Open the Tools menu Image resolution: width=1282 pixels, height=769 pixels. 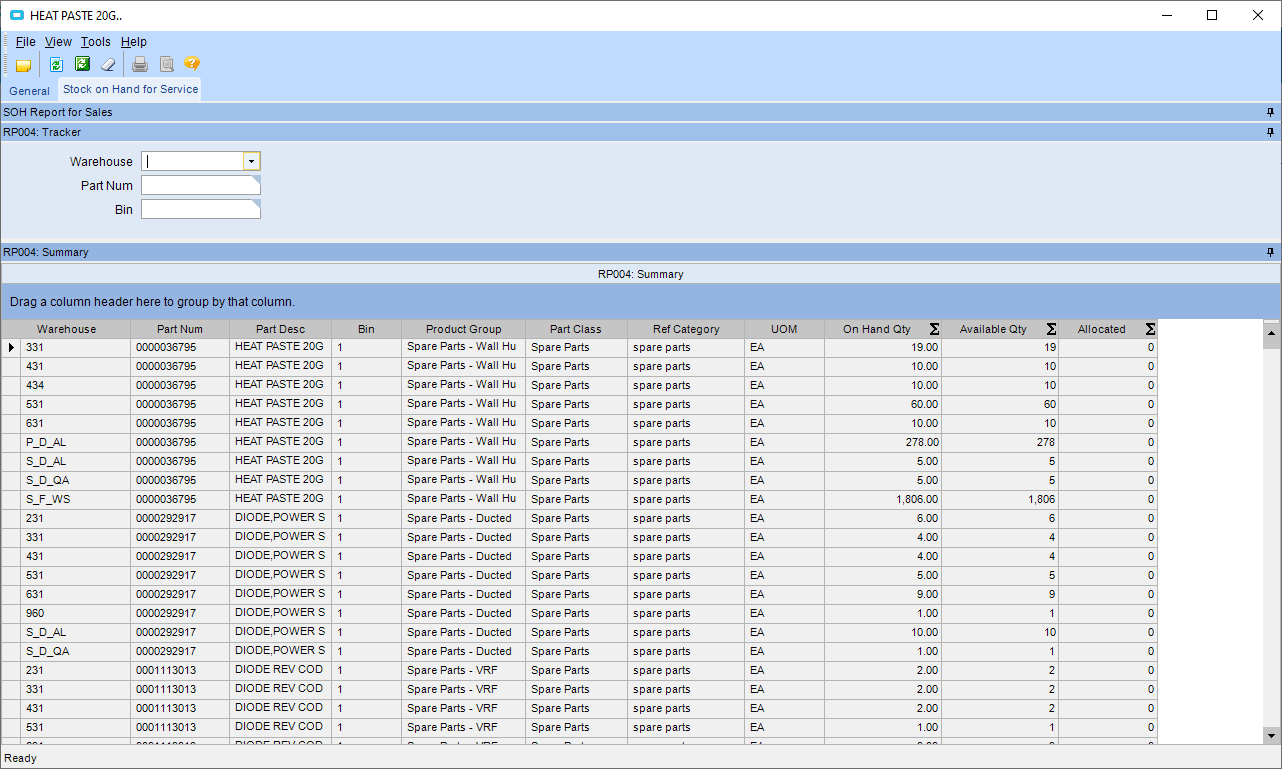96,42
